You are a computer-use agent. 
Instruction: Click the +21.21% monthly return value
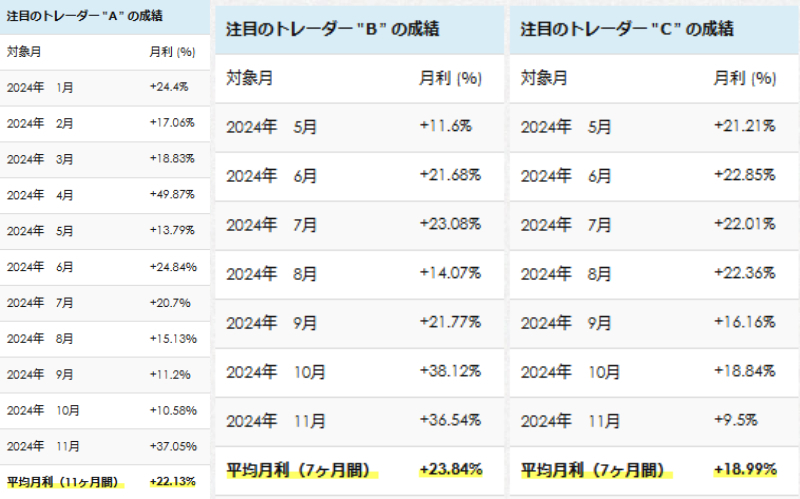pyautogui.click(x=744, y=126)
